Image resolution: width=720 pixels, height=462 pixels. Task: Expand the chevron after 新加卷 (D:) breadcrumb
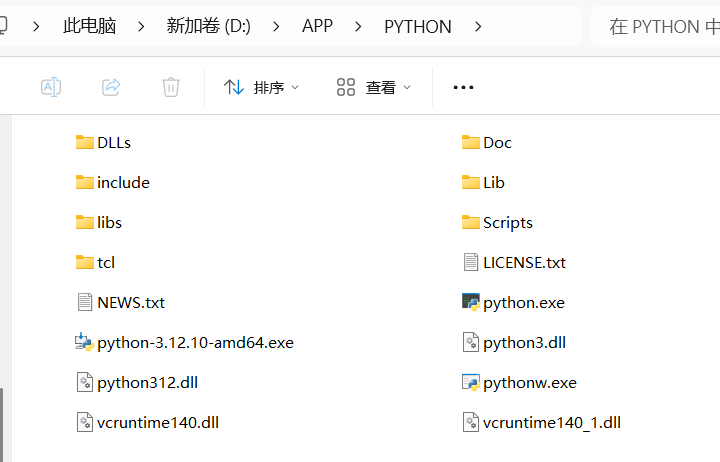(276, 27)
